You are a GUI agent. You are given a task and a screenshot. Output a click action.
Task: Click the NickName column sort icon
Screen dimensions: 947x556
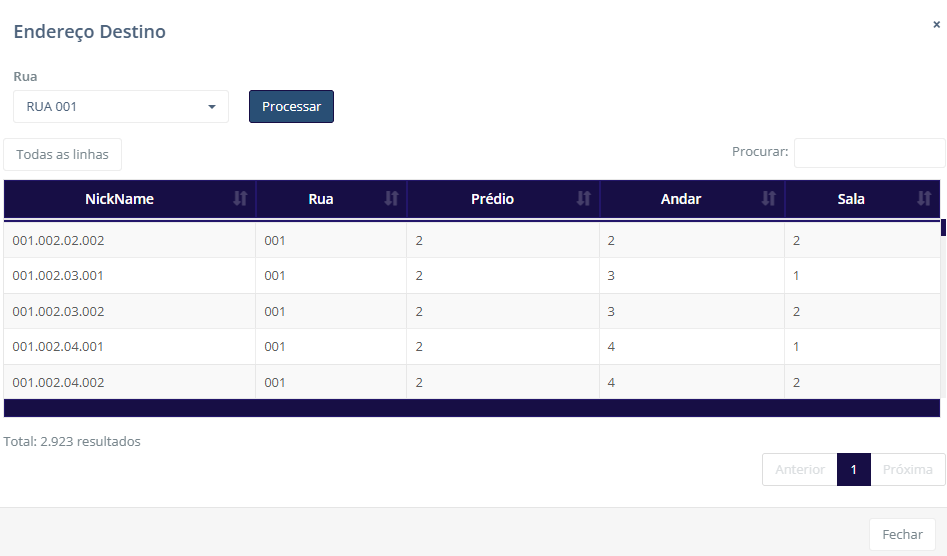pyautogui.click(x=240, y=199)
